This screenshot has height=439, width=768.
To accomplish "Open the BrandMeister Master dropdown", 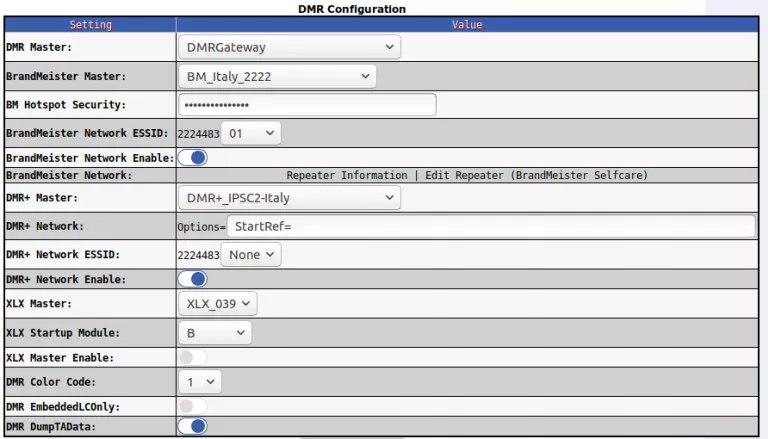I will pos(277,76).
